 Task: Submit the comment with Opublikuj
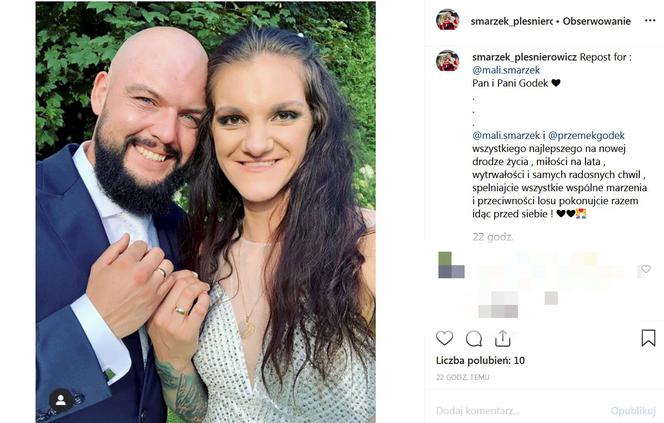633,411
